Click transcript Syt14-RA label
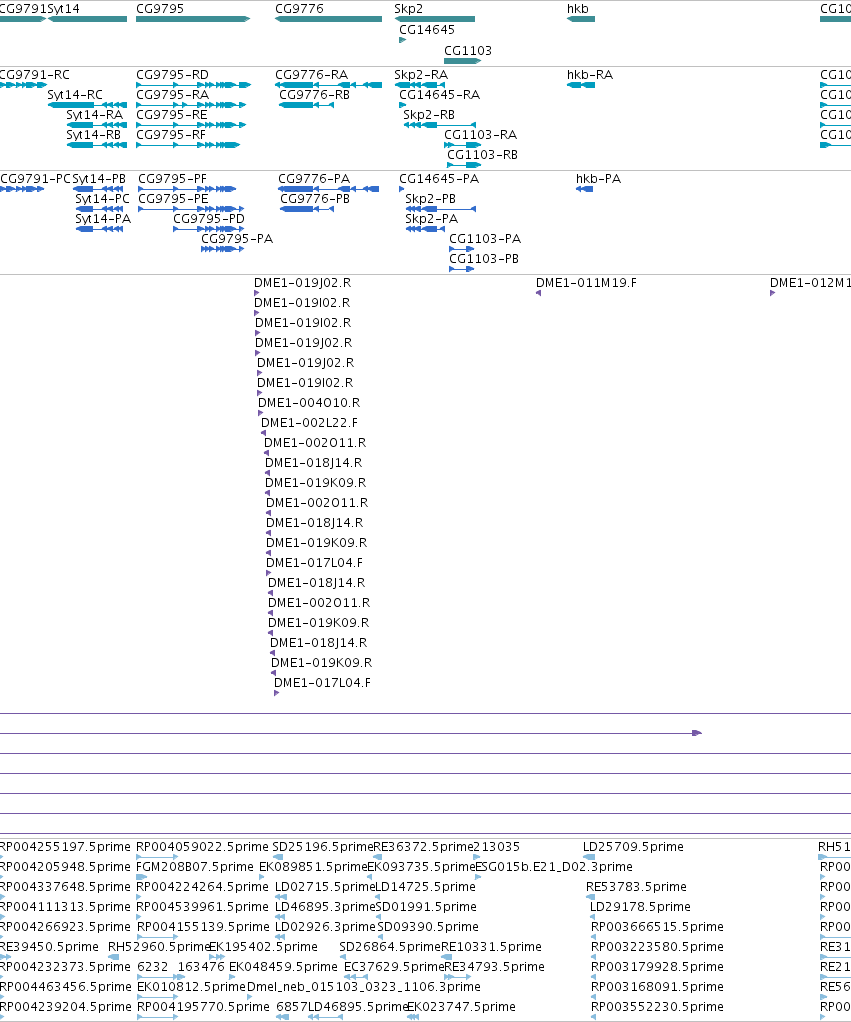This screenshot has width=851, height=1022. coord(94,115)
